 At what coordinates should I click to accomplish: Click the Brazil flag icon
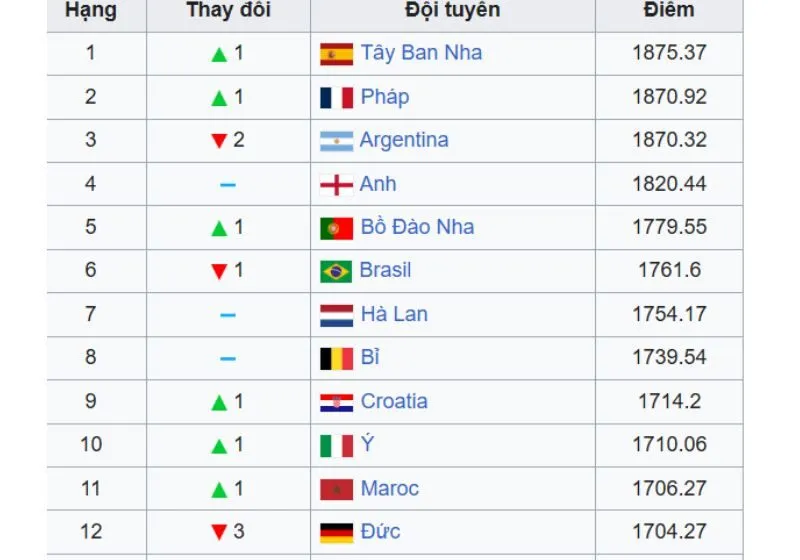[336, 271]
